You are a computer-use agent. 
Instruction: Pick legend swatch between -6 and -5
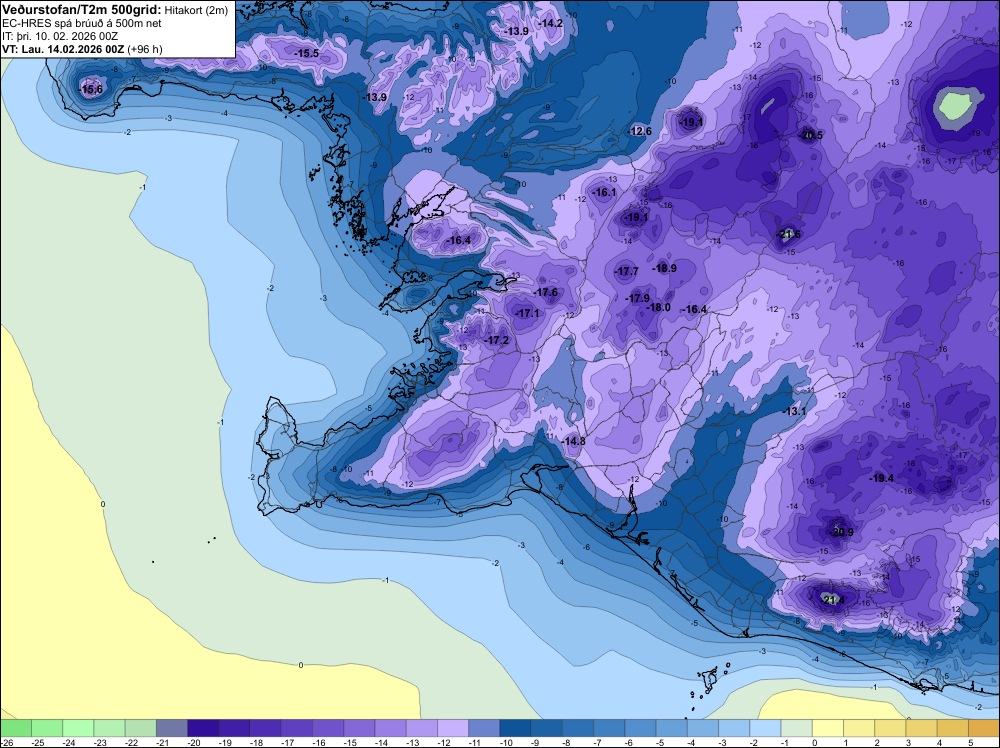[x=640, y=728]
